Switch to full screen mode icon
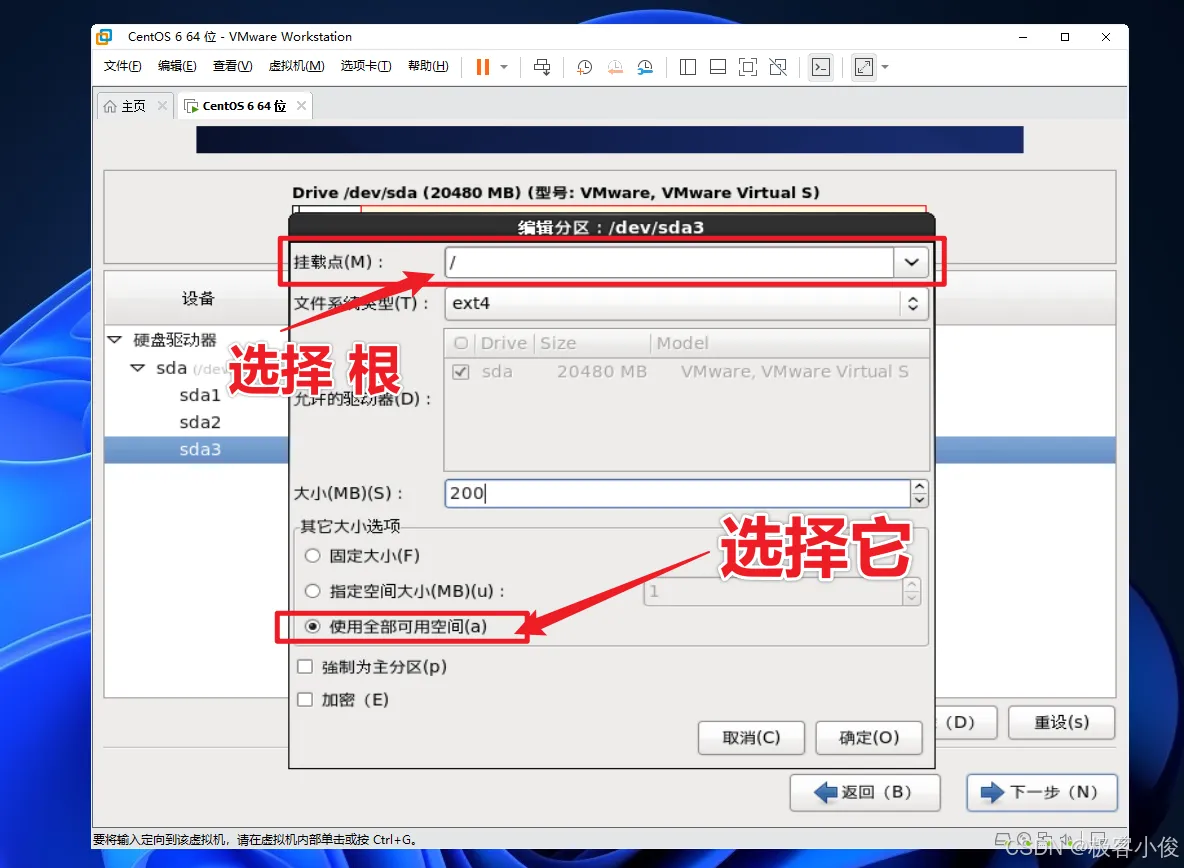The height and width of the screenshot is (868, 1184). [x=748, y=67]
